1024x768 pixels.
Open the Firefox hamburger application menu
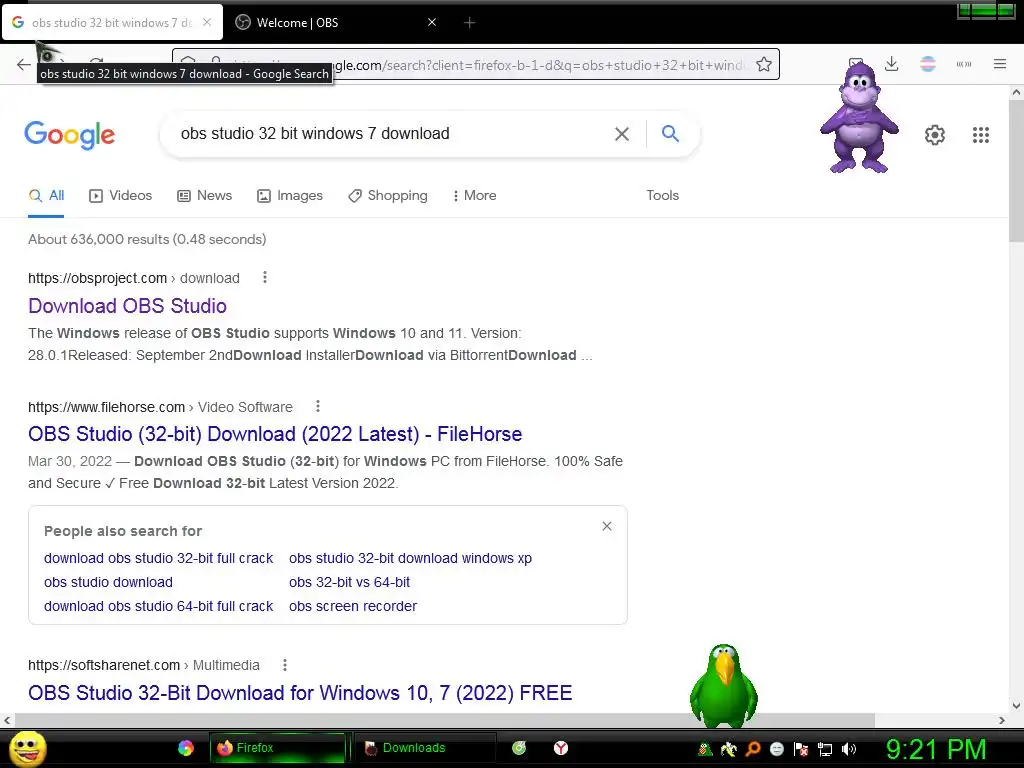999,64
